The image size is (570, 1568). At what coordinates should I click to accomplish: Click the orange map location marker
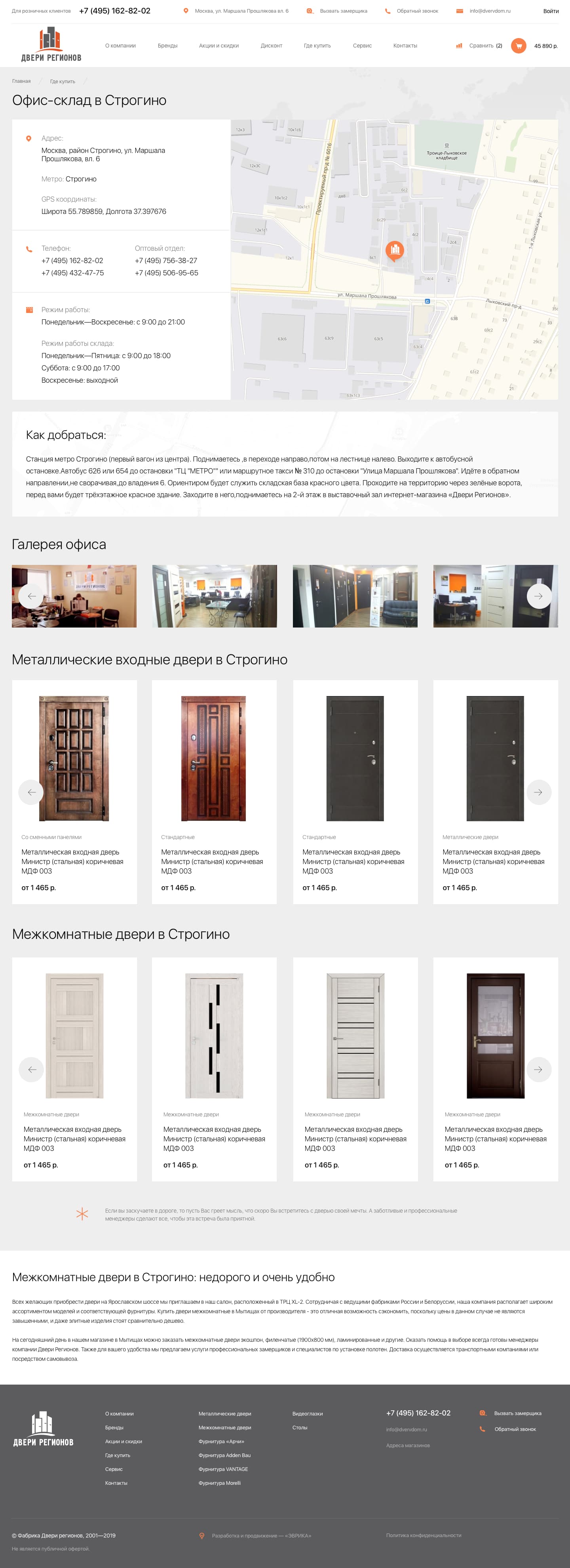pyautogui.click(x=394, y=250)
